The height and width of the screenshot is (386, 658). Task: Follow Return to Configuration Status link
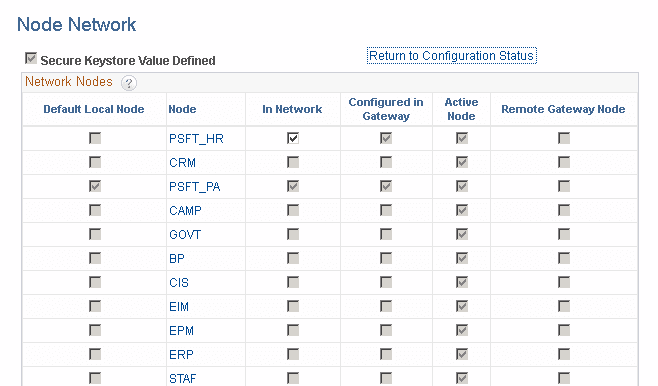452,56
